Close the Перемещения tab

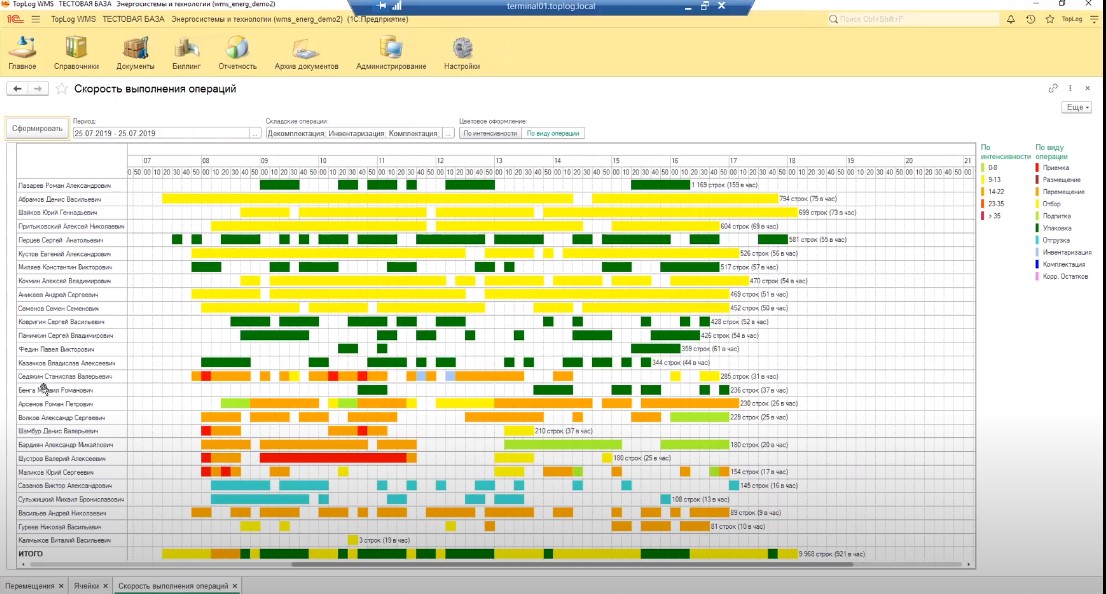61,586
